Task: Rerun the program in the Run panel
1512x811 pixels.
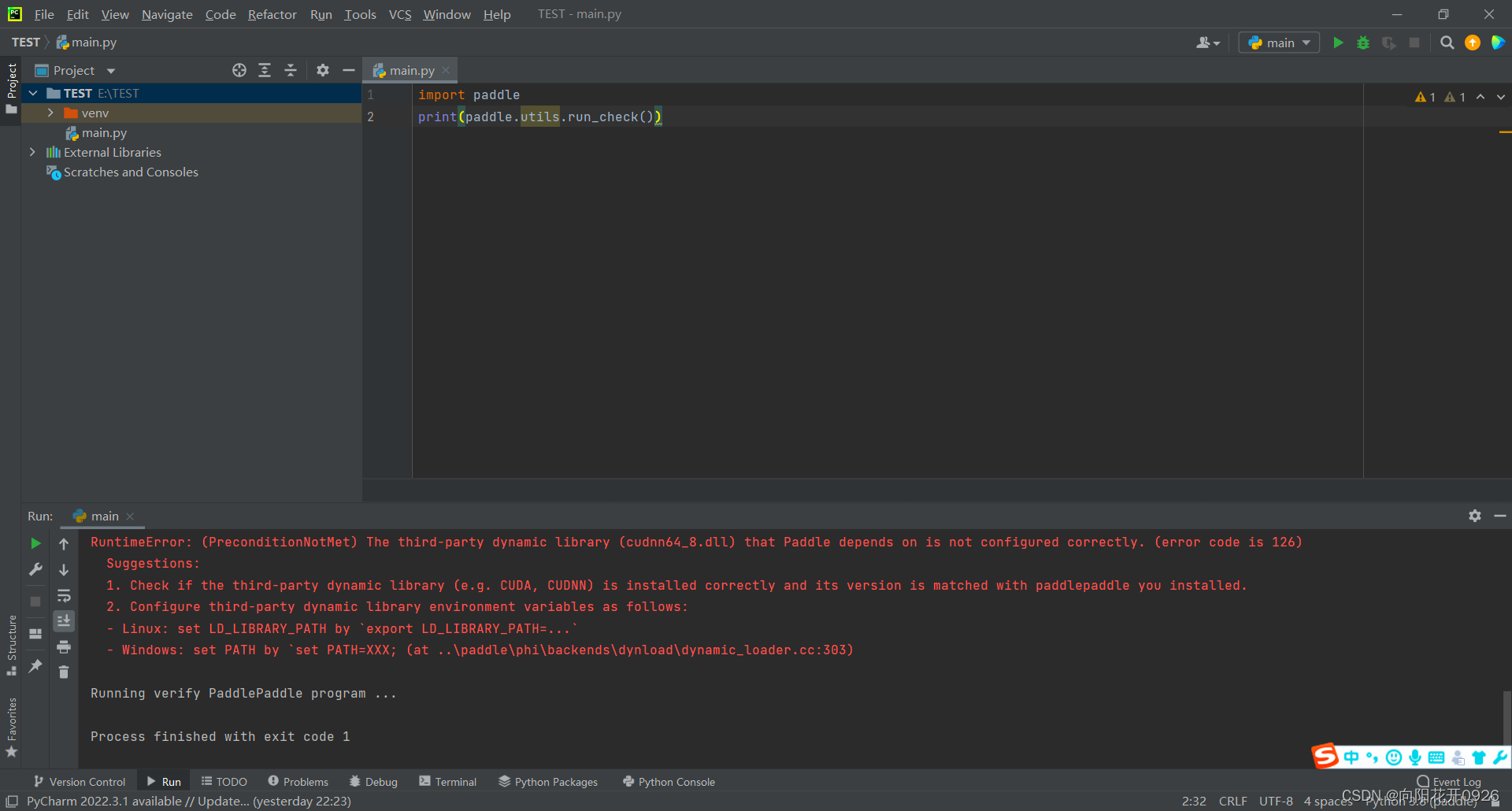Action: 35,543
